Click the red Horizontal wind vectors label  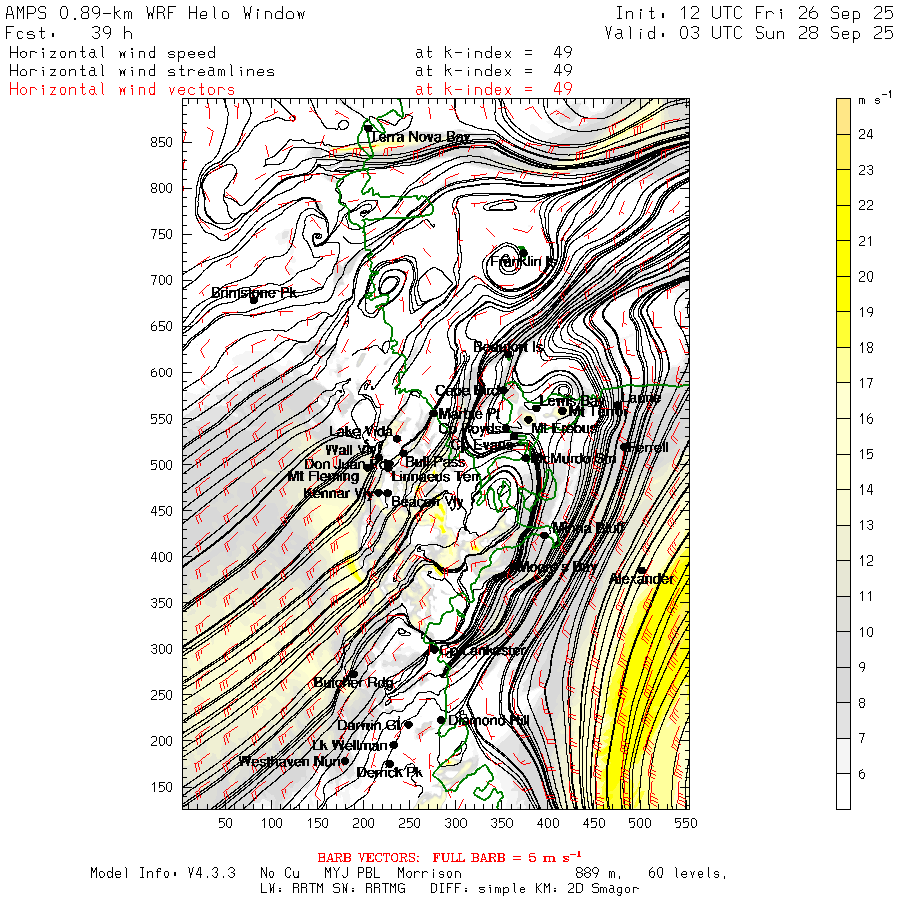tap(122, 89)
